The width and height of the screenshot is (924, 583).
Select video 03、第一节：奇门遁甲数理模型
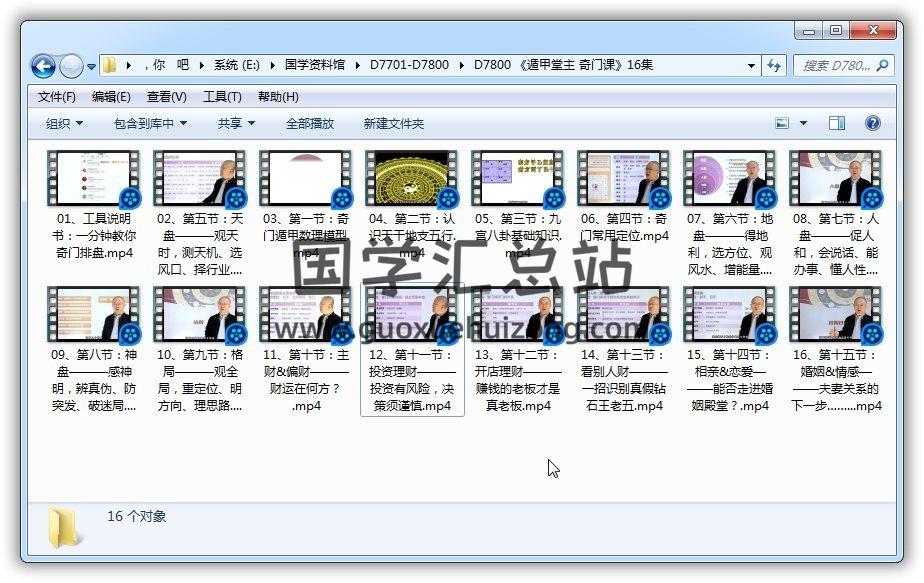point(306,205)
